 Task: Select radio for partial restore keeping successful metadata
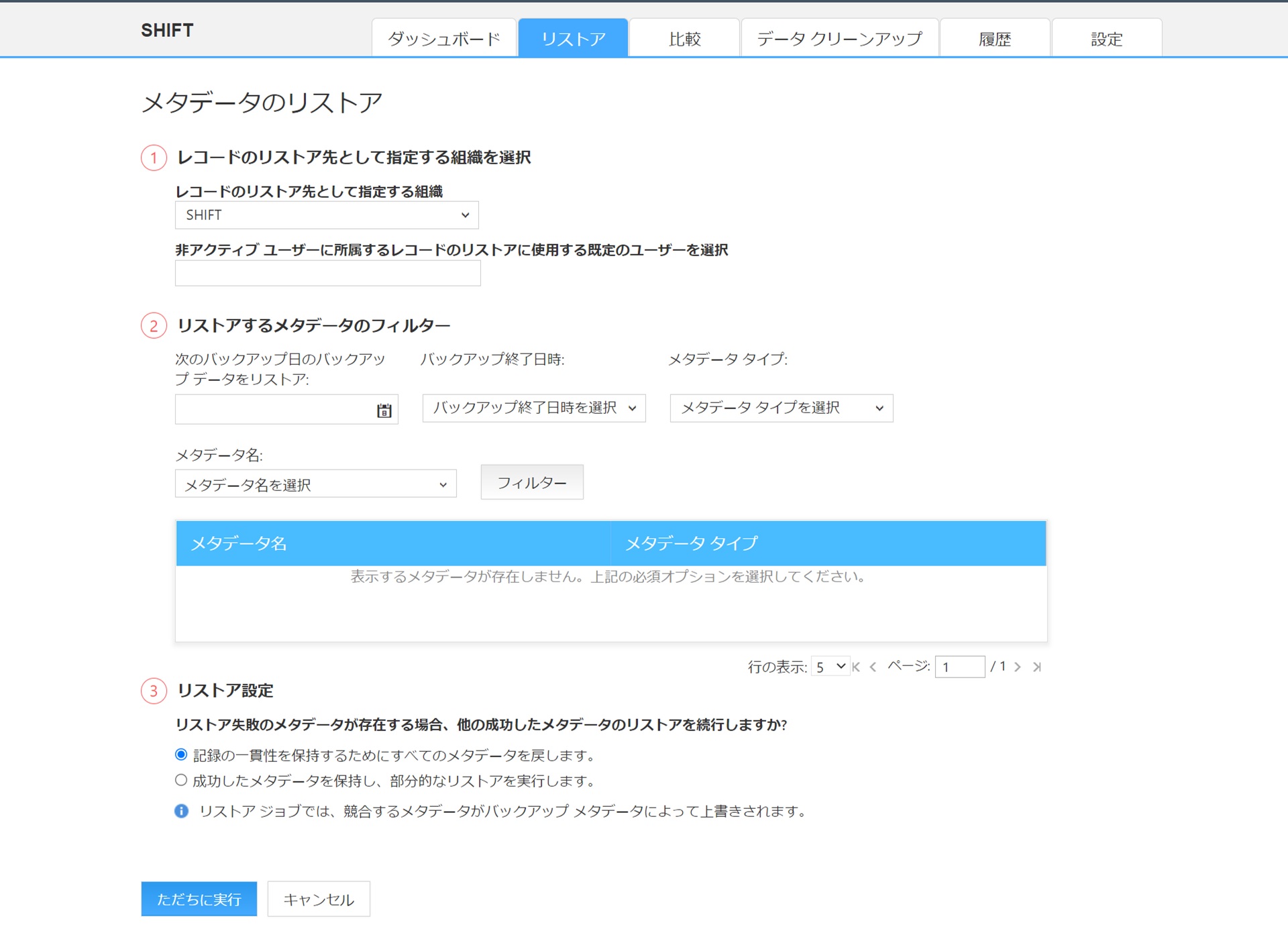[181, 780]
